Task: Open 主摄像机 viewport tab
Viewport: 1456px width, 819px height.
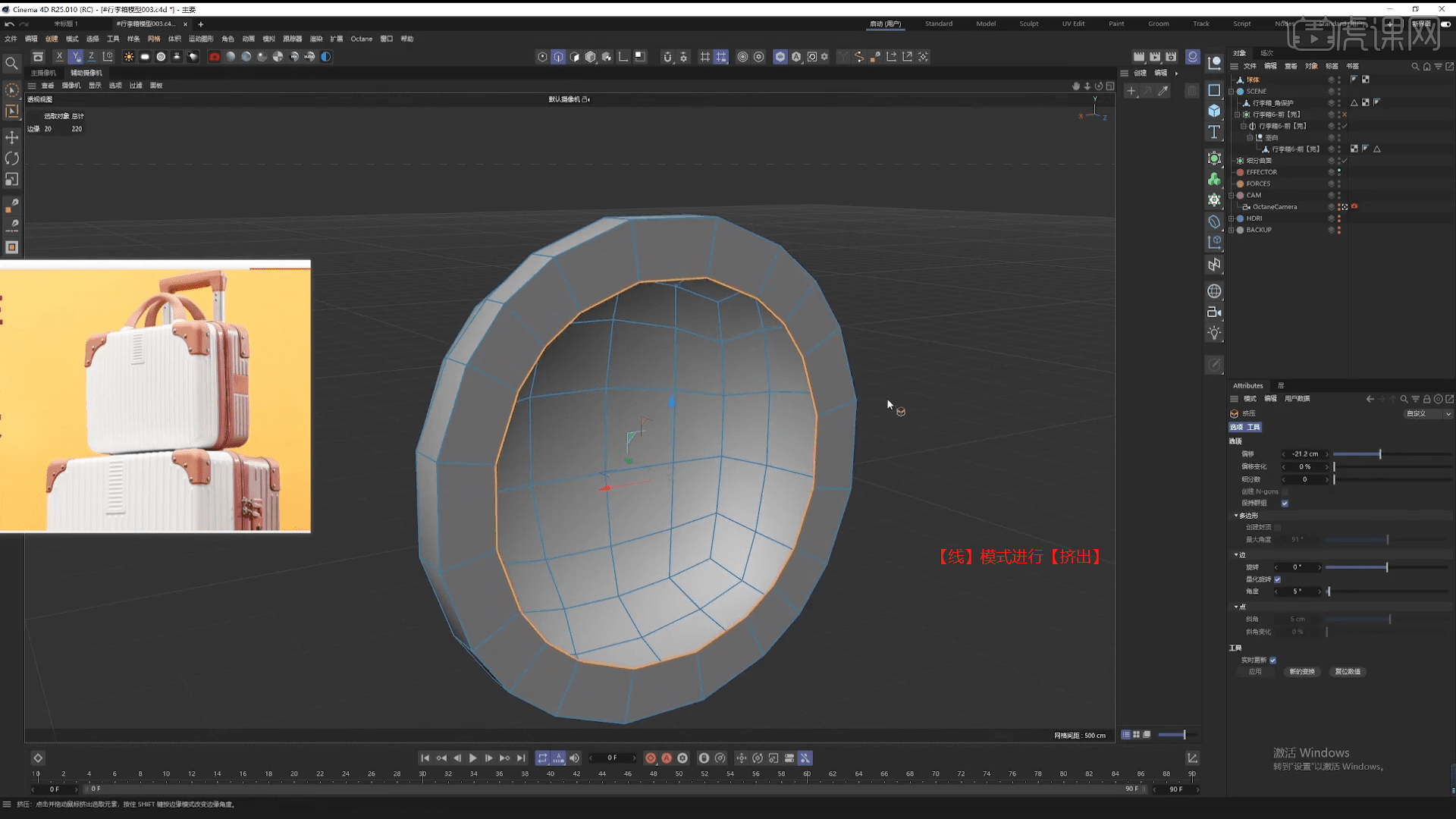Action: 43,73
